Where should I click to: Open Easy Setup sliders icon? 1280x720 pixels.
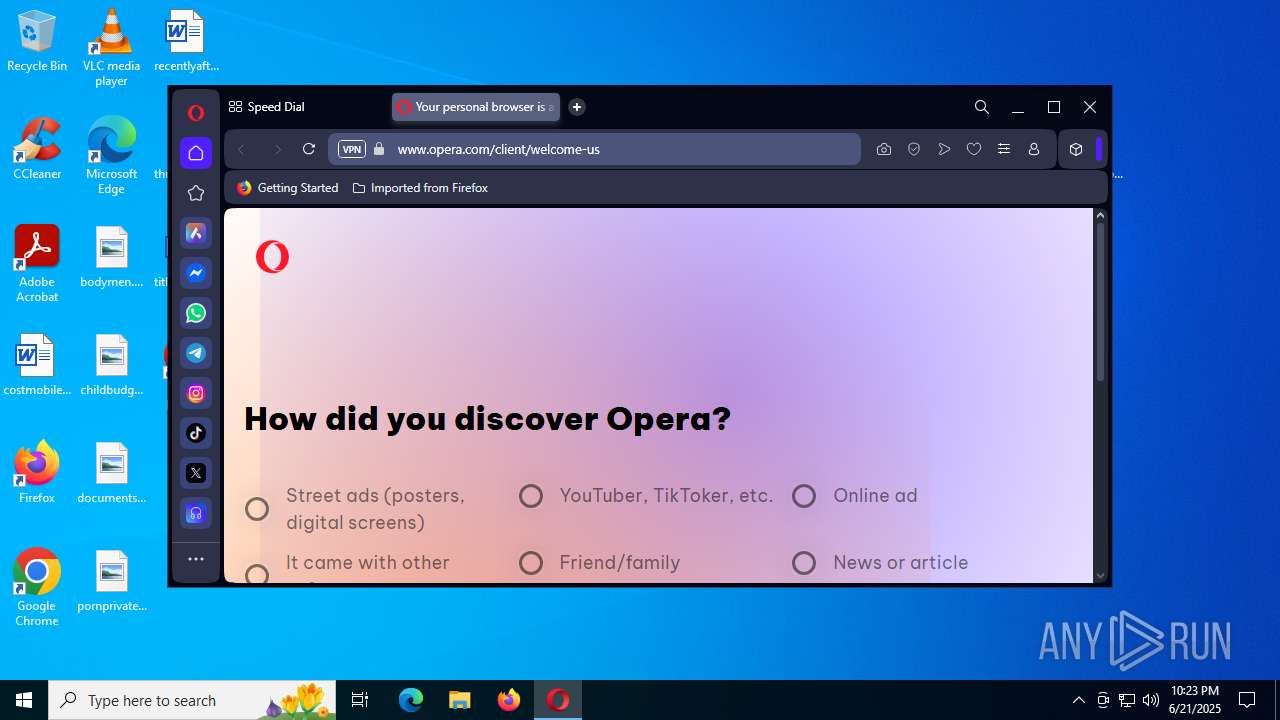[1004, 149]
